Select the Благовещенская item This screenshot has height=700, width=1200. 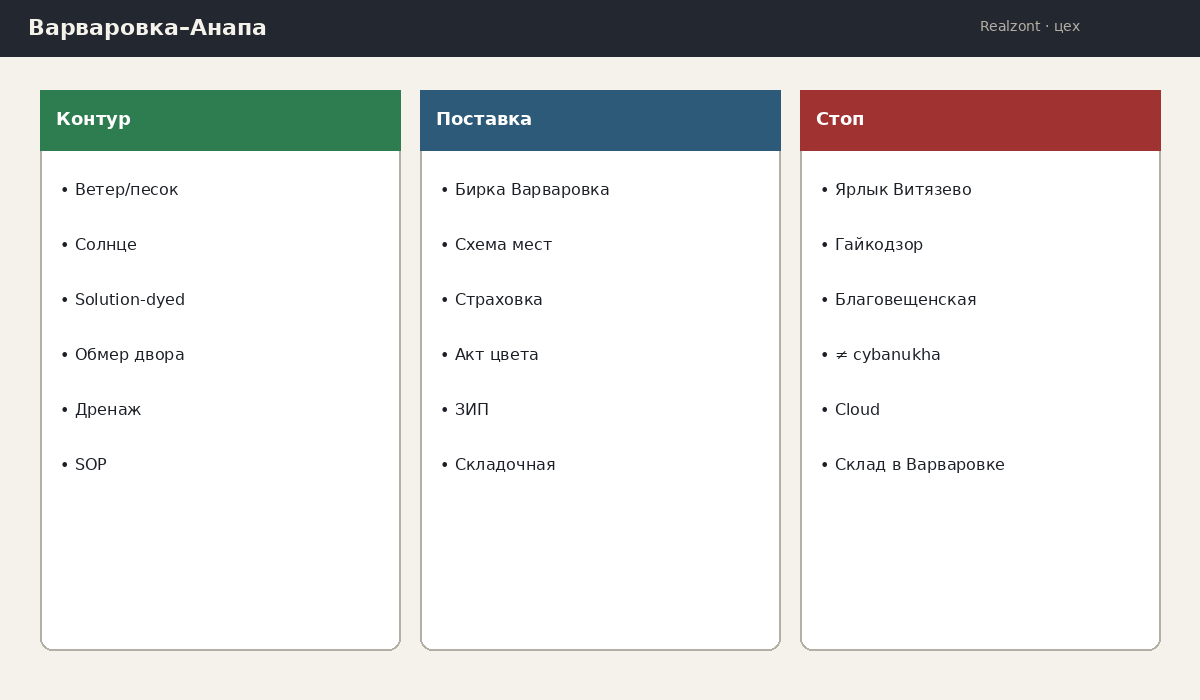[898, 300]
